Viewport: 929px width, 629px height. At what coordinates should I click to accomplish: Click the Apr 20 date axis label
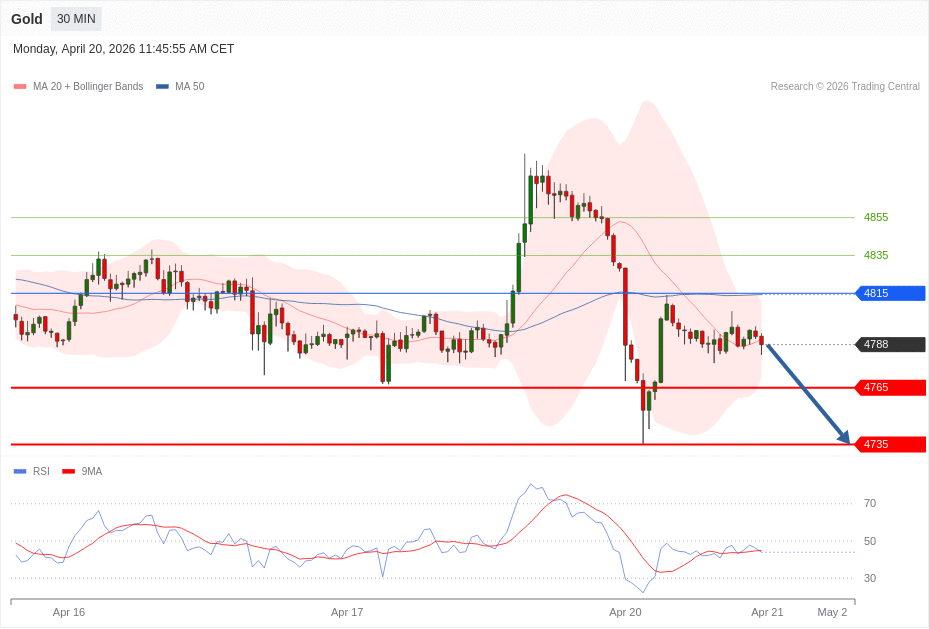625,612
